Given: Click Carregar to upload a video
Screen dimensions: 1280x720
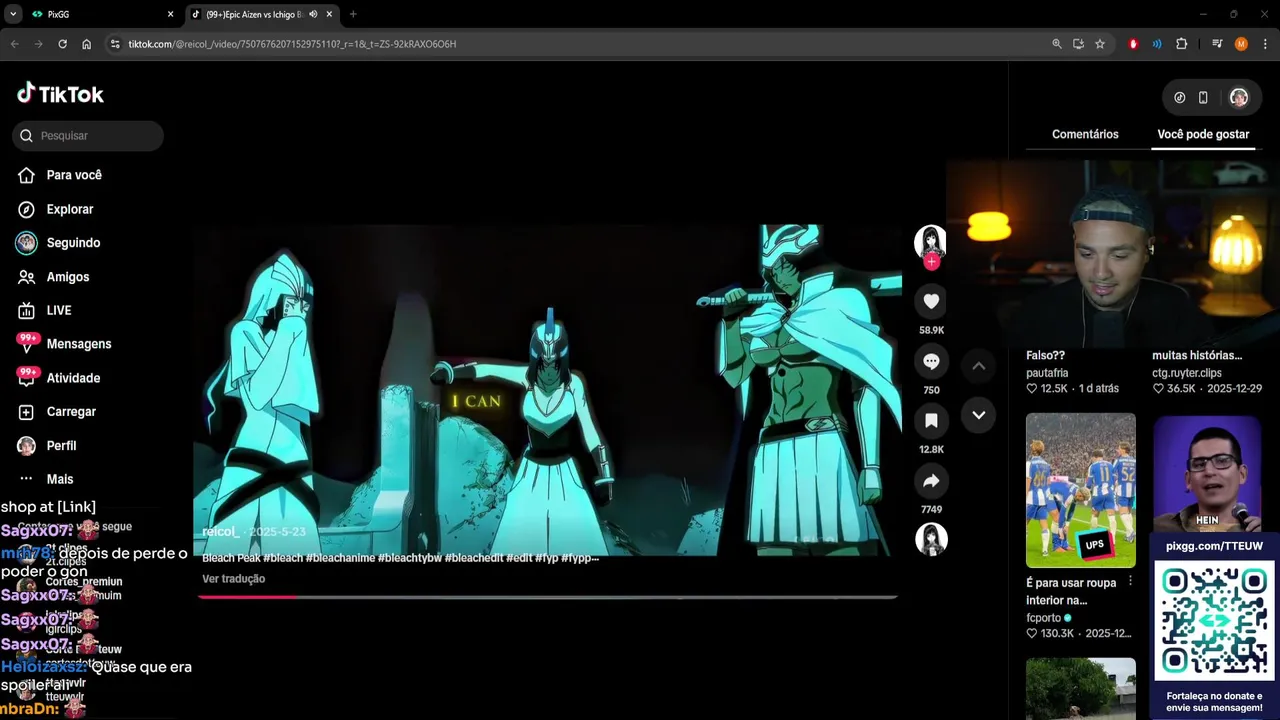Looking at the screenshot, I should click(x=57, y=412).
